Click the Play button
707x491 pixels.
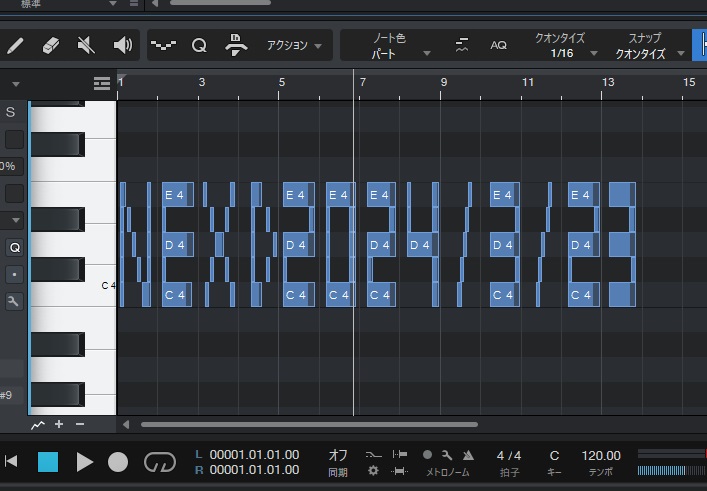[x=84, y=462]
